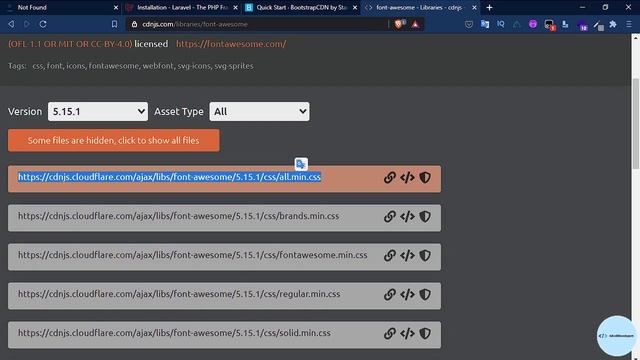Copy SRI shield icon for all.min.css
640x360 pixels.
coord(425,178)
